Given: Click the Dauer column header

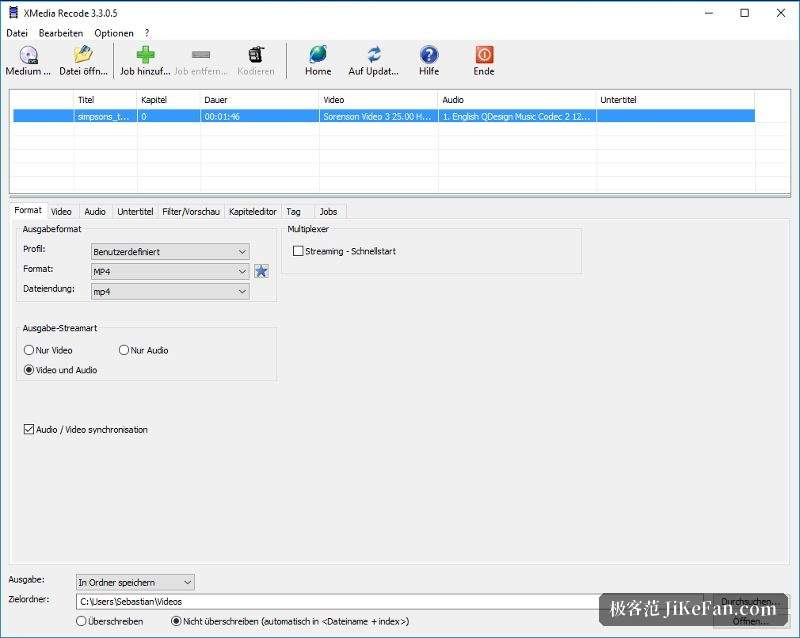Looking at the screenshot, I should (259, 100).
